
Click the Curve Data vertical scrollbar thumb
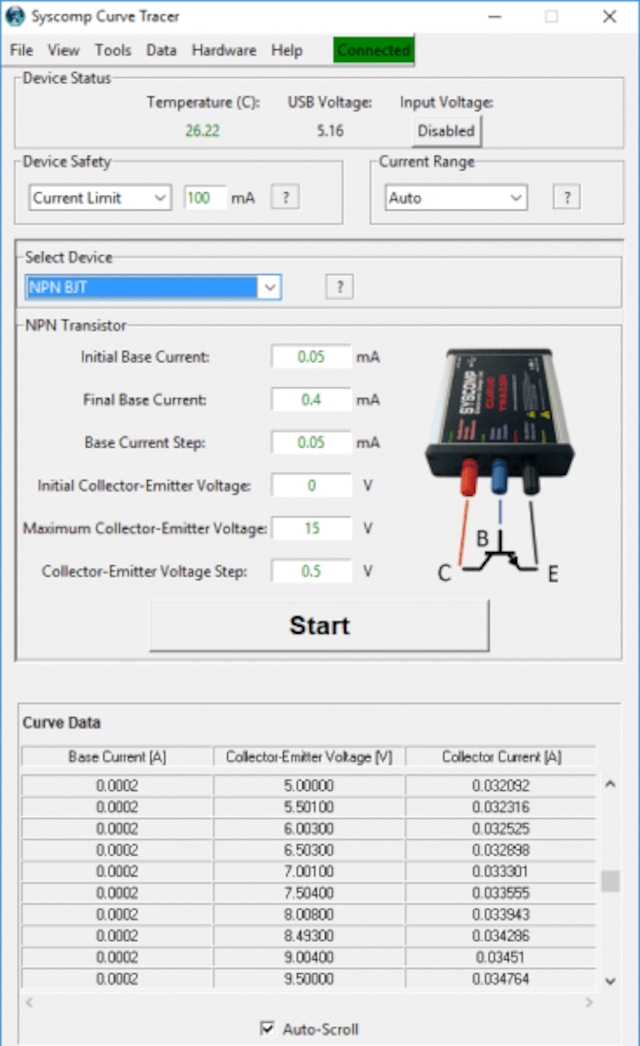coord(610,881)
